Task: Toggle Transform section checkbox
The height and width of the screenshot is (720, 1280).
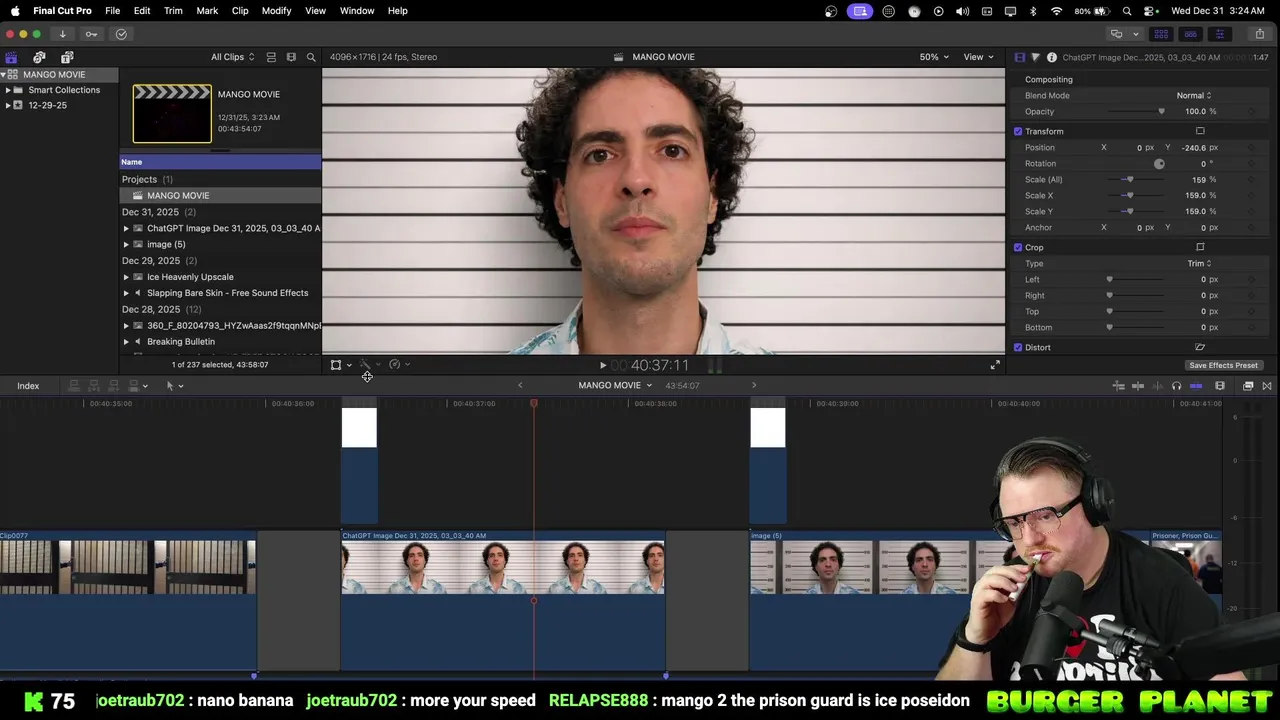Action: tap(1018, 131)
